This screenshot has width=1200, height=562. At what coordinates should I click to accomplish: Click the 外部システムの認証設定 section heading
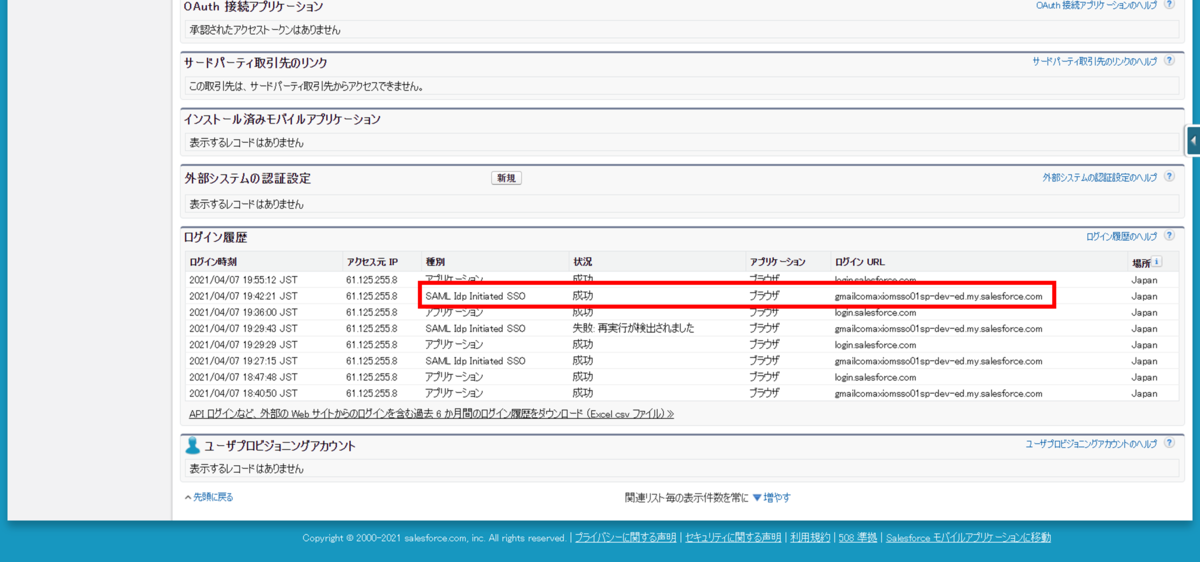[247, 178]
